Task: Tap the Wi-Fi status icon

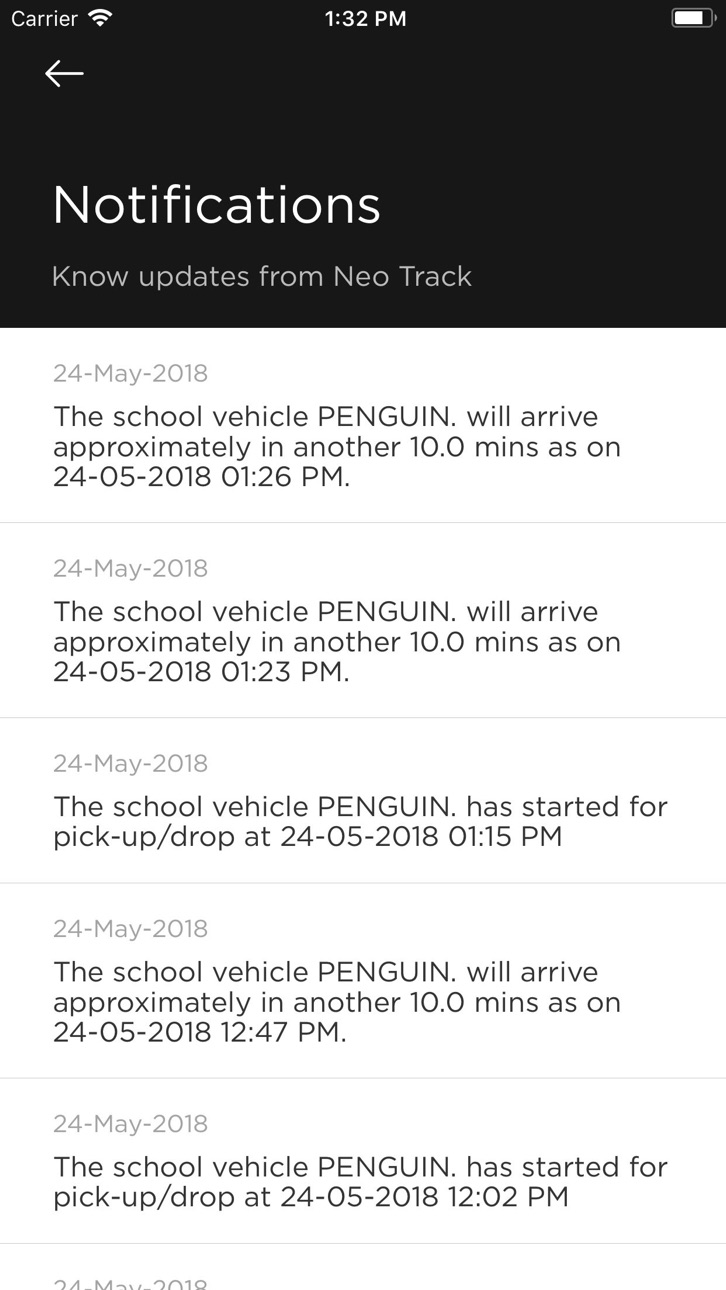Action: 100,18
